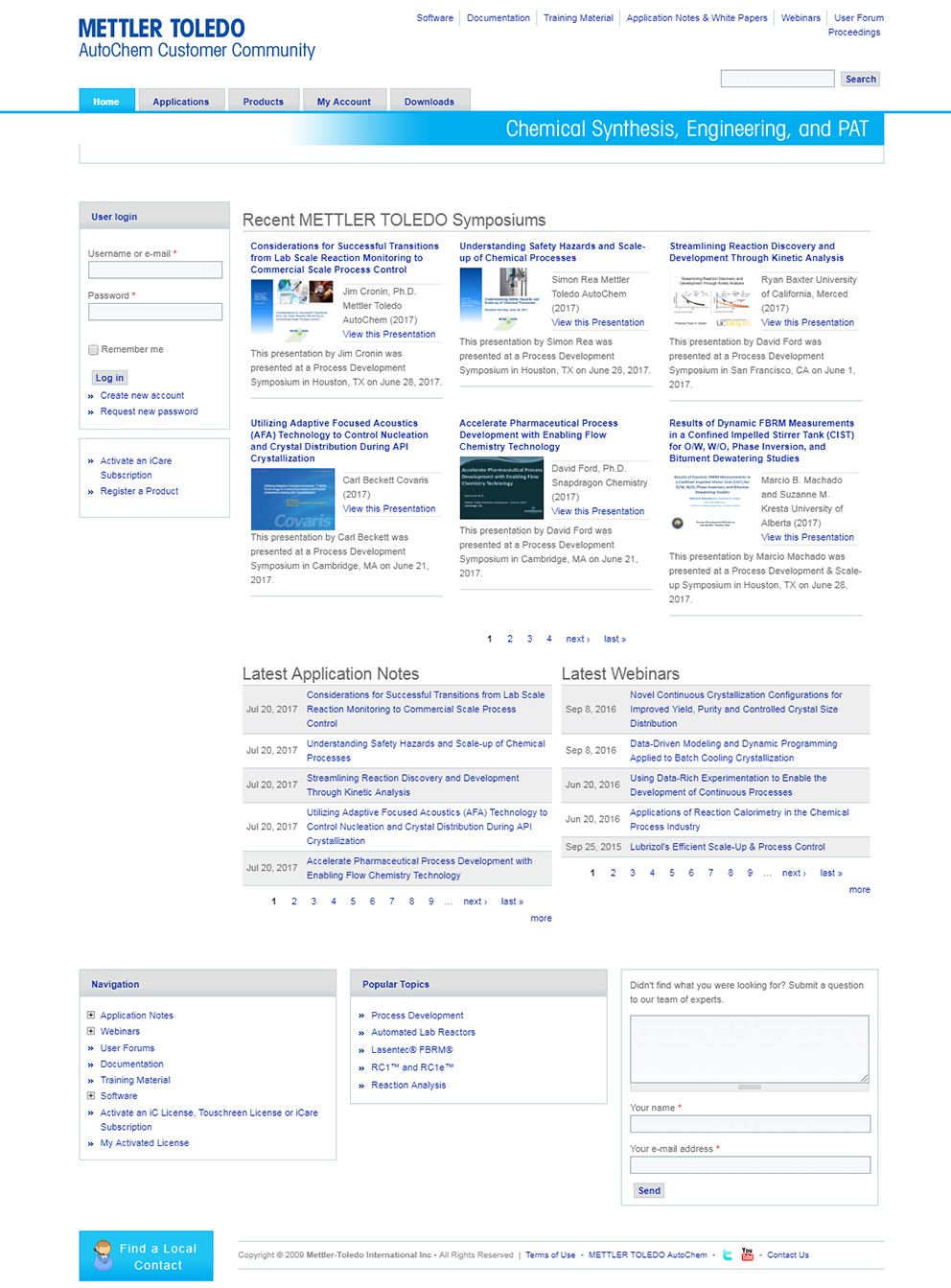Open the Twitter icon in footer
951x1288 pixels.
[727, 1254]
